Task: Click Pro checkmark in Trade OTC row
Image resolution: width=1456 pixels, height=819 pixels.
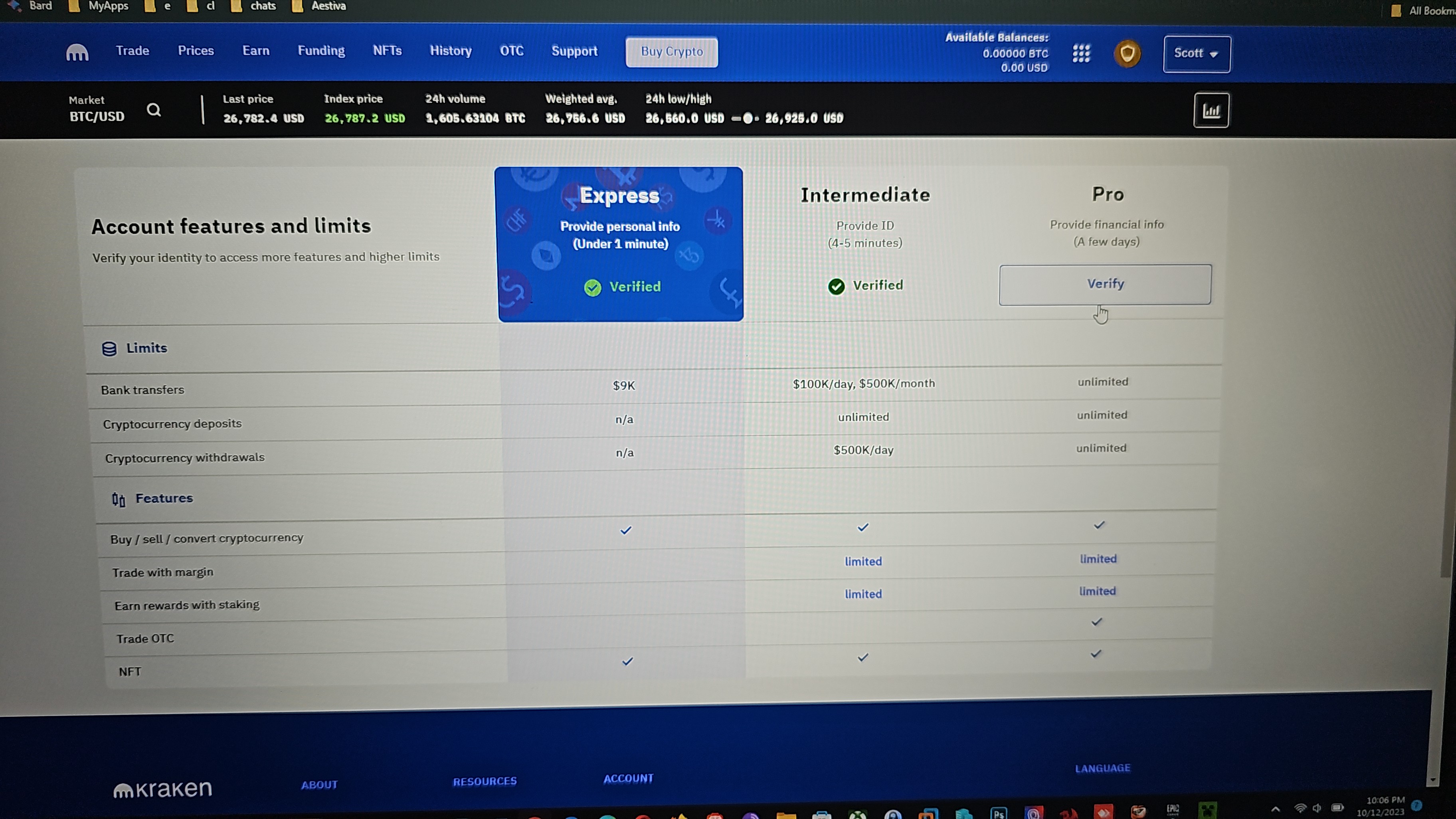Action: click(1096, 622)
